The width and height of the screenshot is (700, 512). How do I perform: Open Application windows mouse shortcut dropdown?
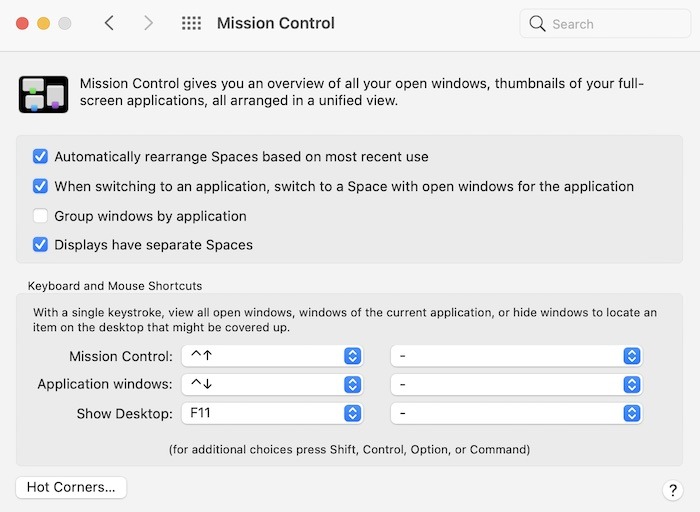point(517,384)
